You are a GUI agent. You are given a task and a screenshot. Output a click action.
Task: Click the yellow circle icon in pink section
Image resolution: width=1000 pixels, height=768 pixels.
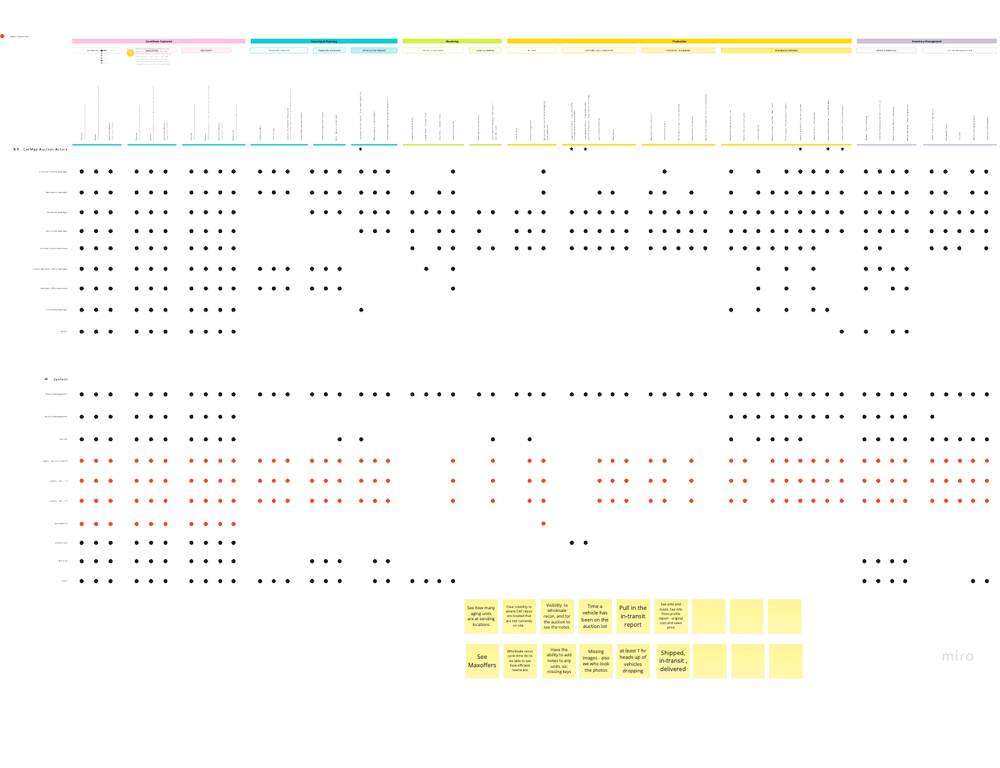[130, 52]
